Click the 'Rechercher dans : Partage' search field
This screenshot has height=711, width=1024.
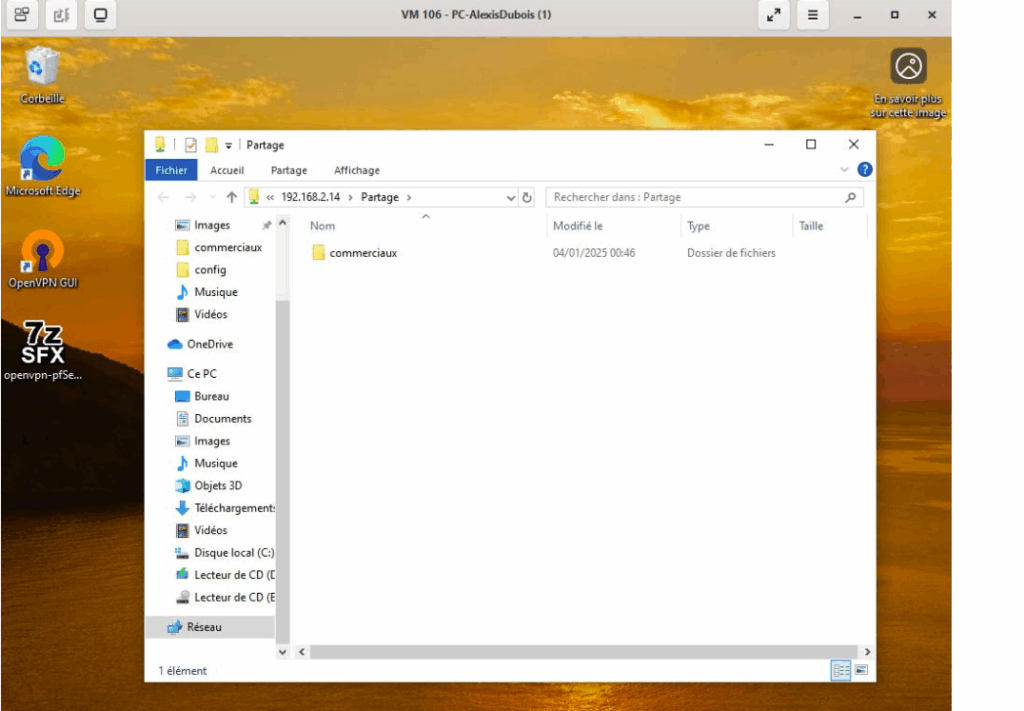(x=704, y=197)
